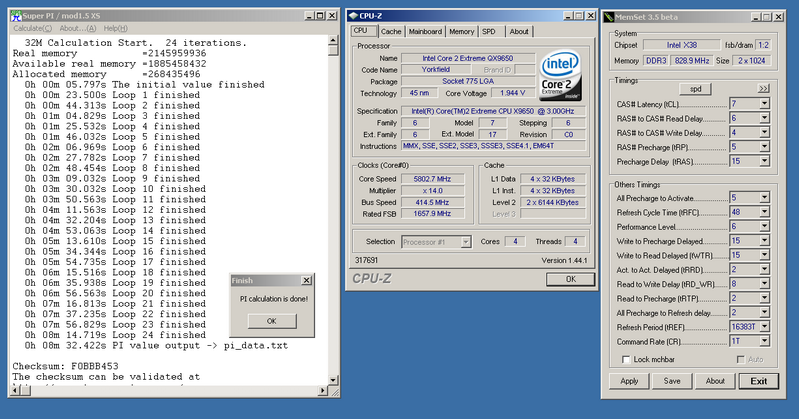Click OK button in CPU-Z window
Screen dimensions: 799x419
click(x=570, y=279)
